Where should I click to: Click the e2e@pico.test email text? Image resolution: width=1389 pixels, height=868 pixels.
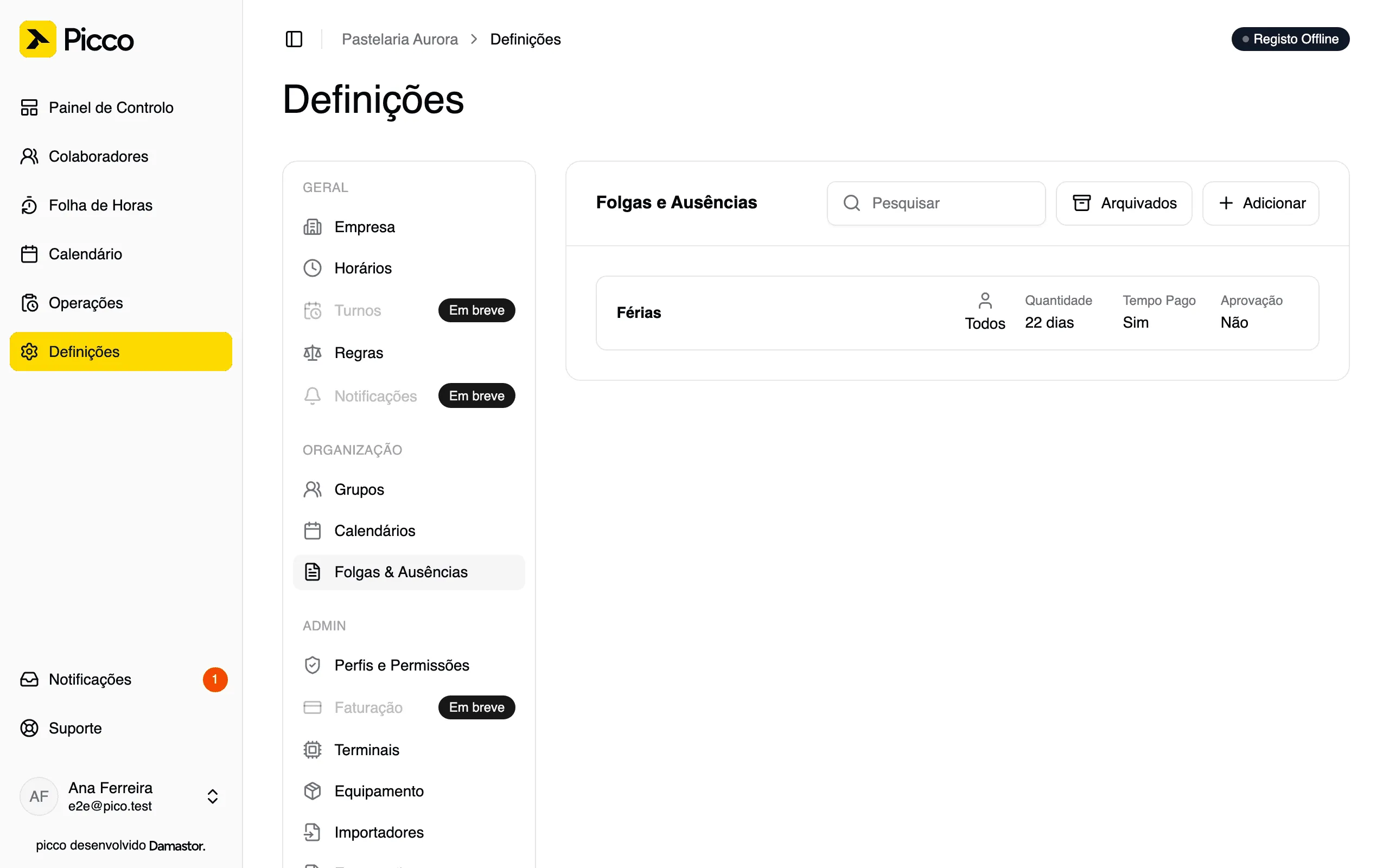110,806
